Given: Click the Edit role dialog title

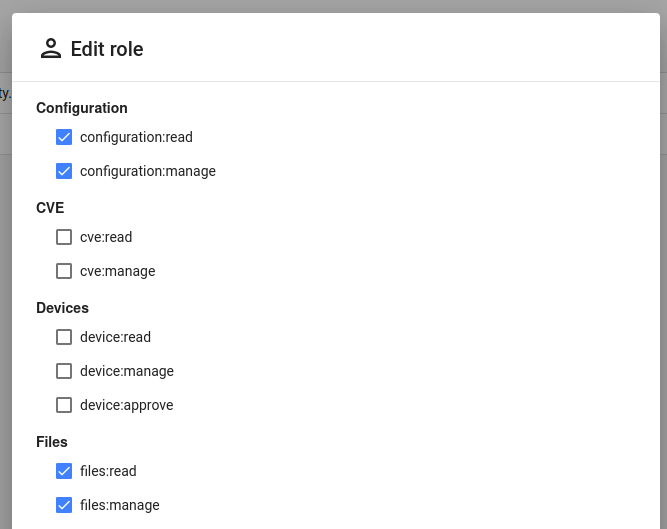Looking at the screenshot, I should click(107, 49).
